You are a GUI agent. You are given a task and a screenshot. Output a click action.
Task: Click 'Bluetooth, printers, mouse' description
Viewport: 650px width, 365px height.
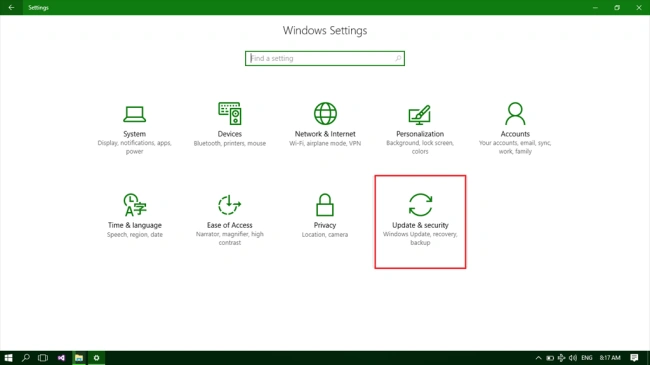pyautogui.click(x=230, y=143)
